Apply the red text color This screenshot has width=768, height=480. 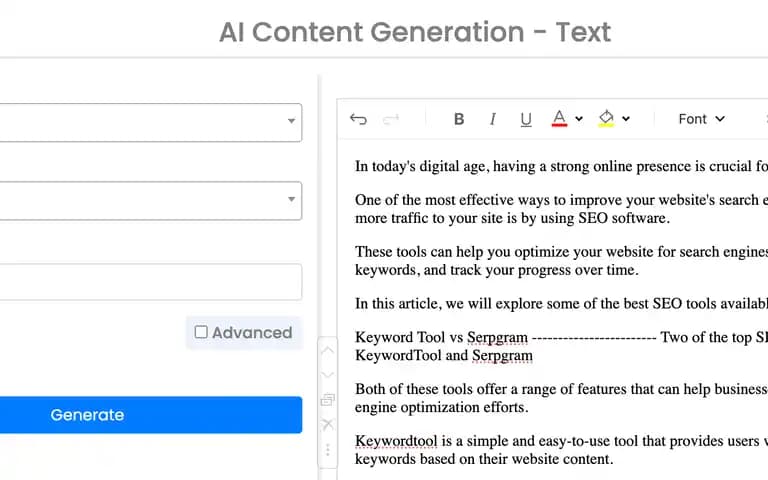[559, 119]
